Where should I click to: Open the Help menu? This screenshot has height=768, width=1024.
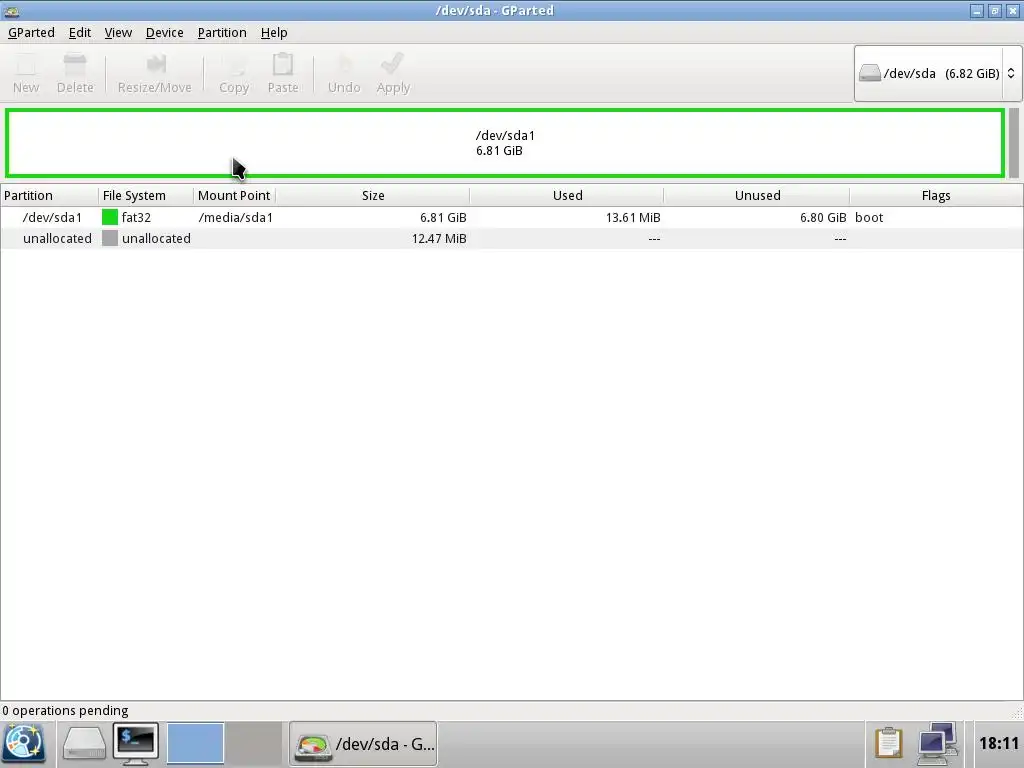pos(274,33)
